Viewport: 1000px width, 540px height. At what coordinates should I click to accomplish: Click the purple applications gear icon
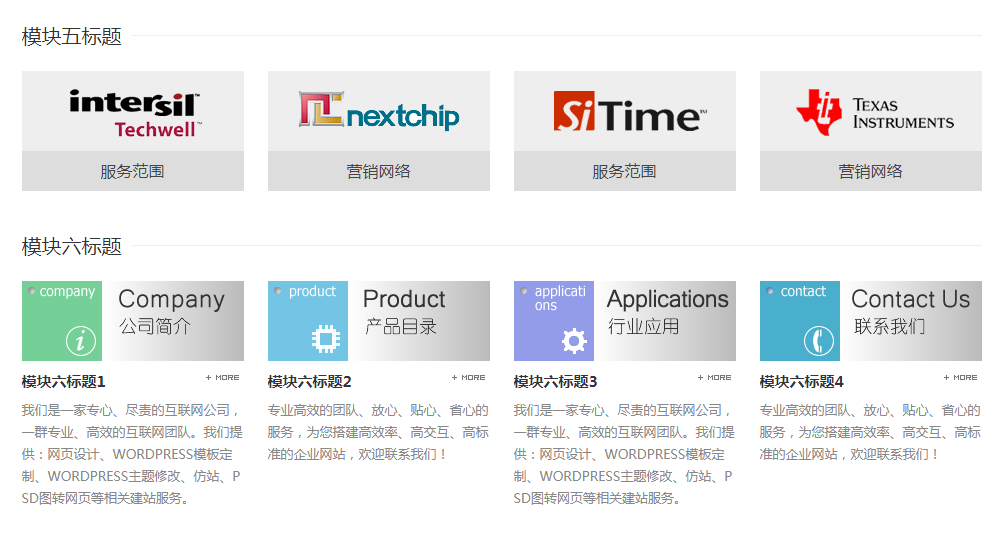(574, 340)
